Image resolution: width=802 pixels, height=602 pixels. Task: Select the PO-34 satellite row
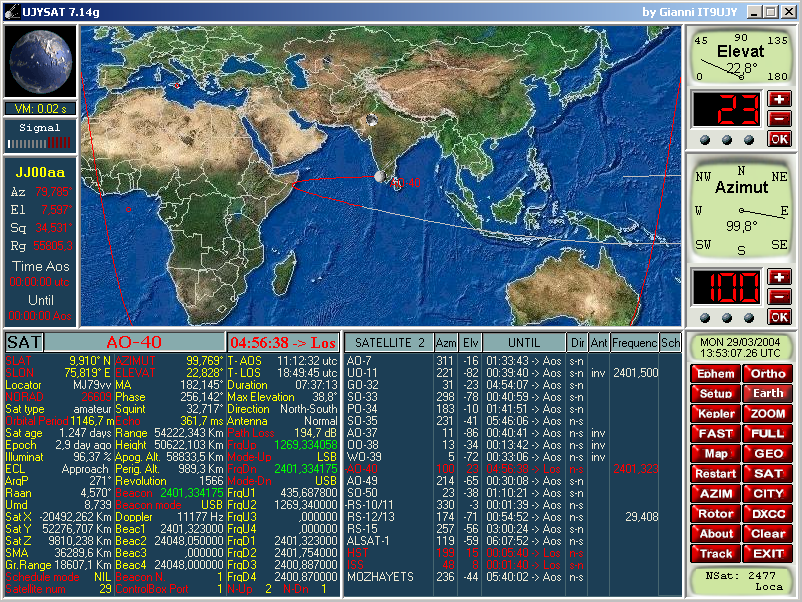[x=513, y=409]
